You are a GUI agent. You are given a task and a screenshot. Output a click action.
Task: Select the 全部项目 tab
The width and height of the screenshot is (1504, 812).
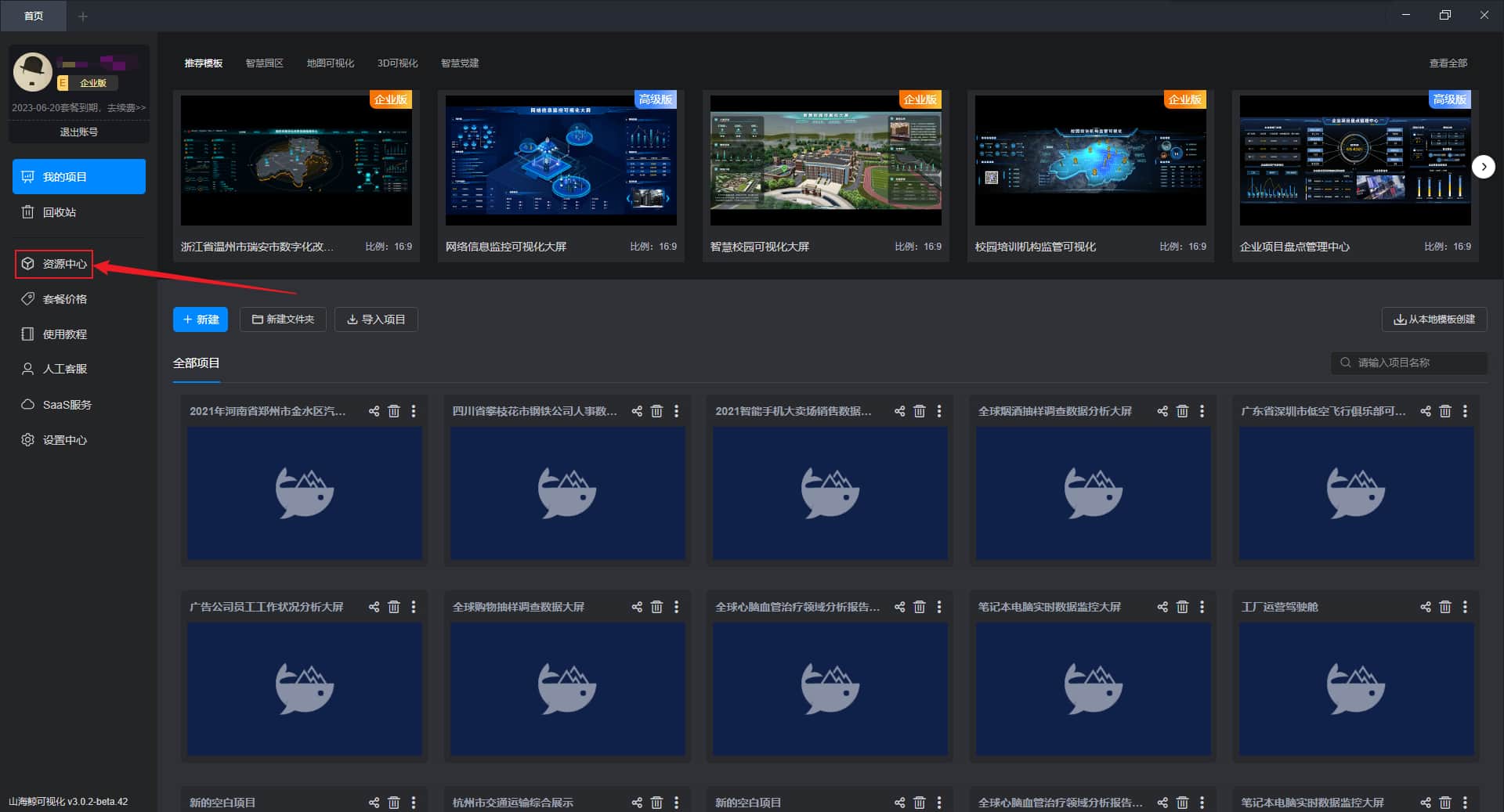point(197,363)
